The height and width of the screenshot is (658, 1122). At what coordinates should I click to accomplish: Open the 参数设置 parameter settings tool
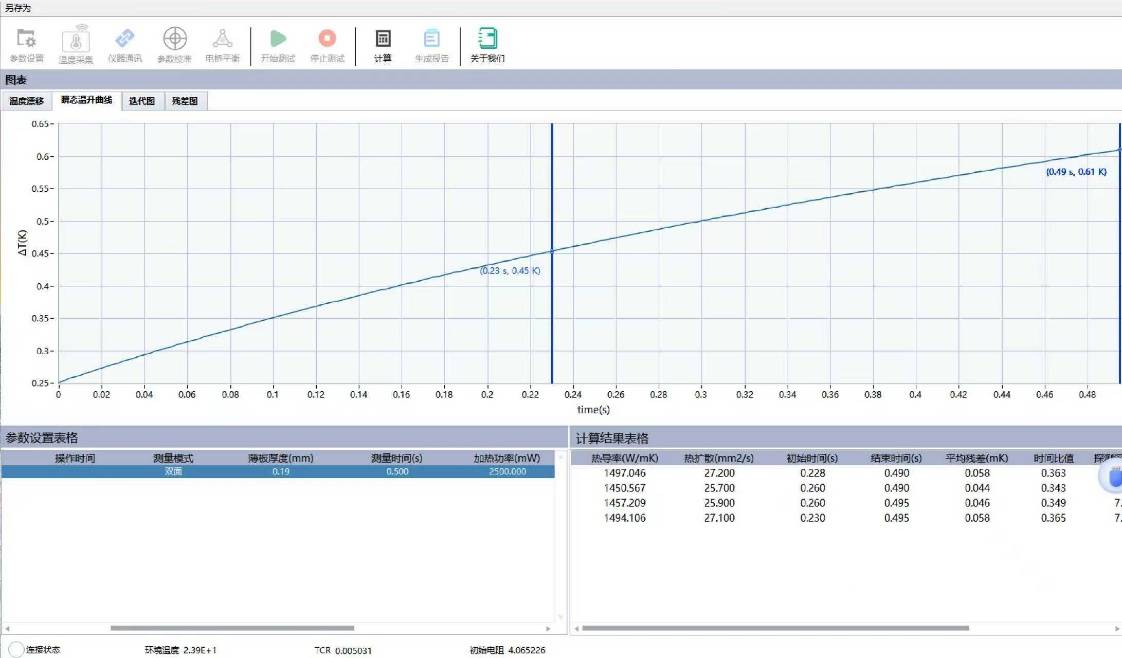26,45
